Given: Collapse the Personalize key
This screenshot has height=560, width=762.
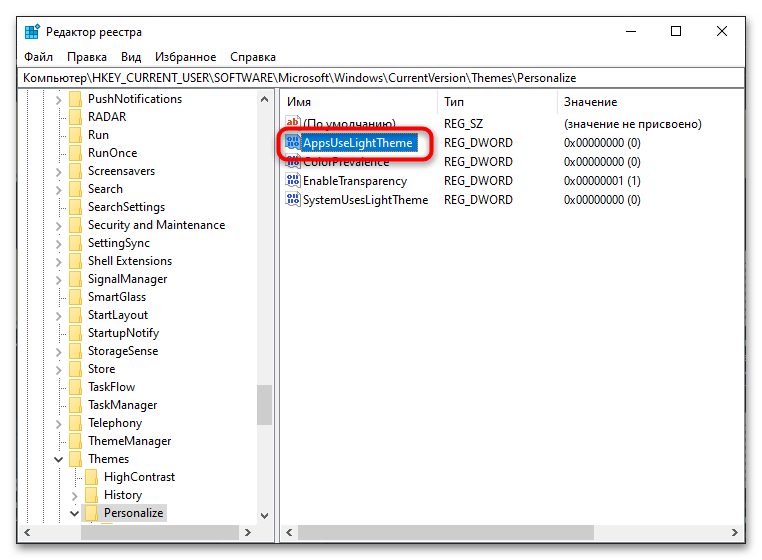Looking at the screenshot, I should (75, 513).
